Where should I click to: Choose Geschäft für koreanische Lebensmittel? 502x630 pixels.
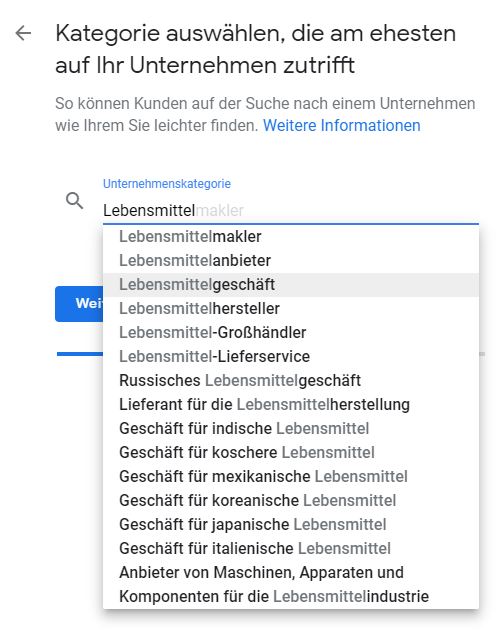[x=291, y=501]
